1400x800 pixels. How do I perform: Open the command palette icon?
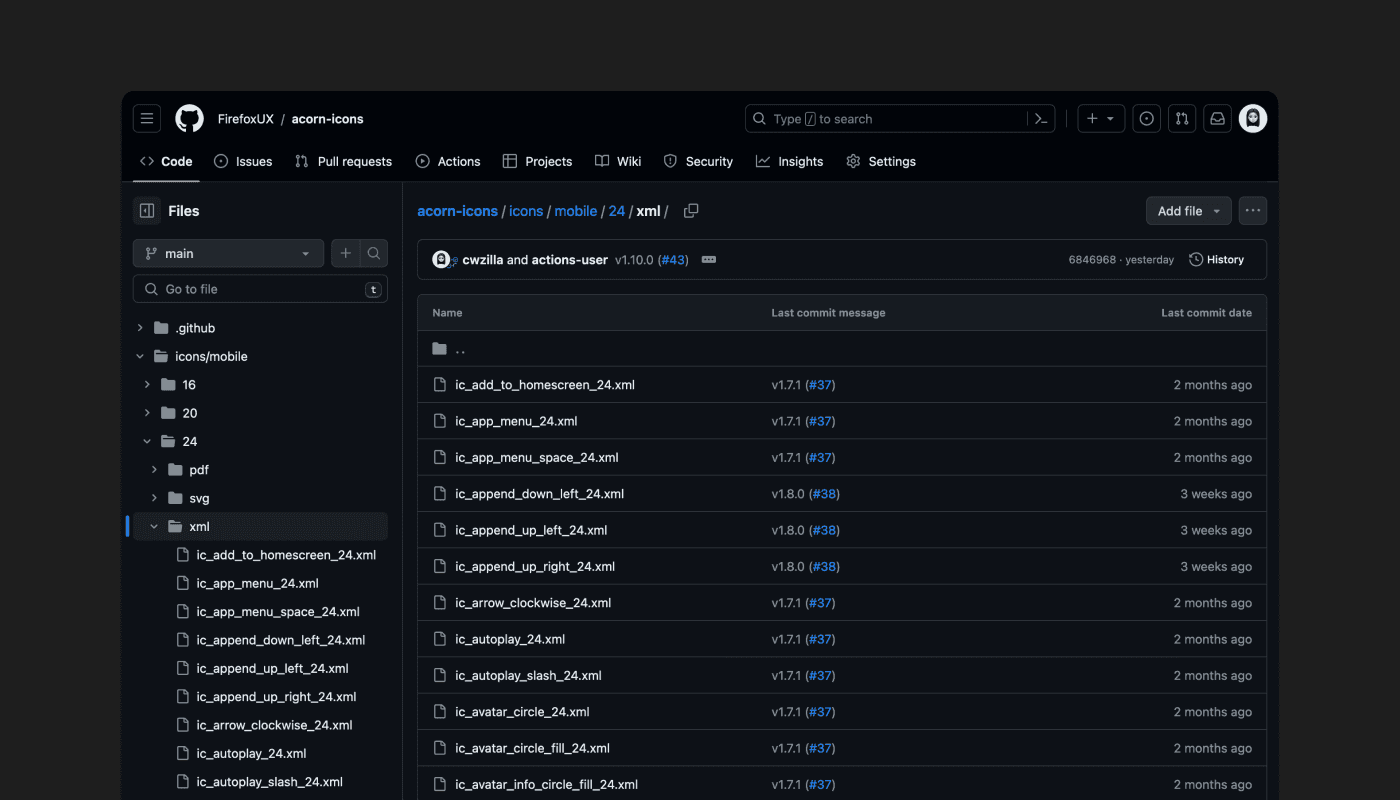[1041, 119]
